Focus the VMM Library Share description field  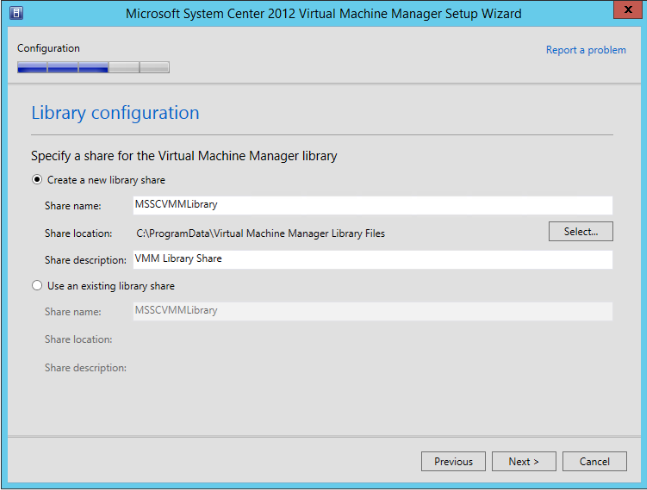click(371, 259)
